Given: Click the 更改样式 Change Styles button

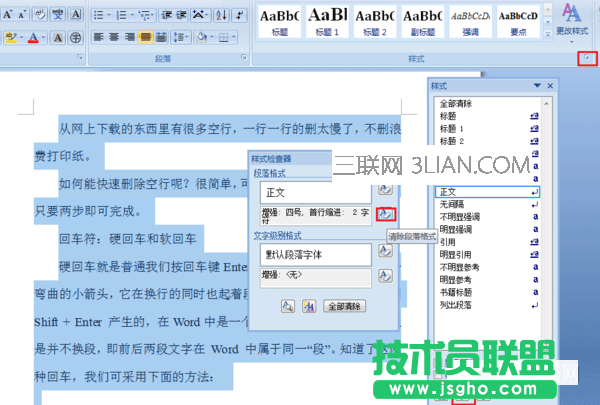Looking at the screenshot, I should (572, 23).
